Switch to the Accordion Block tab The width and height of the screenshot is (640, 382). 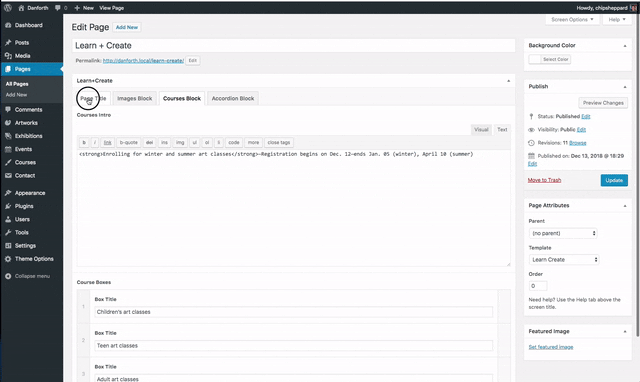(233, 98)
